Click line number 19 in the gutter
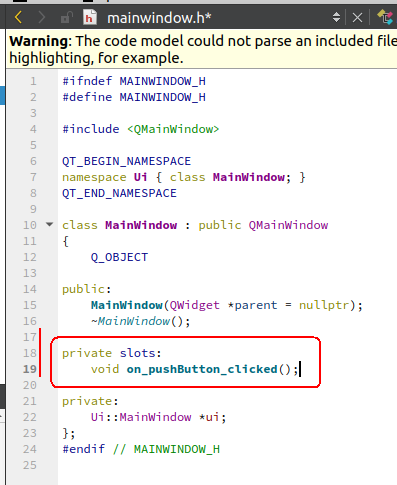Screen dimensions: 397x485 [30, 369]
